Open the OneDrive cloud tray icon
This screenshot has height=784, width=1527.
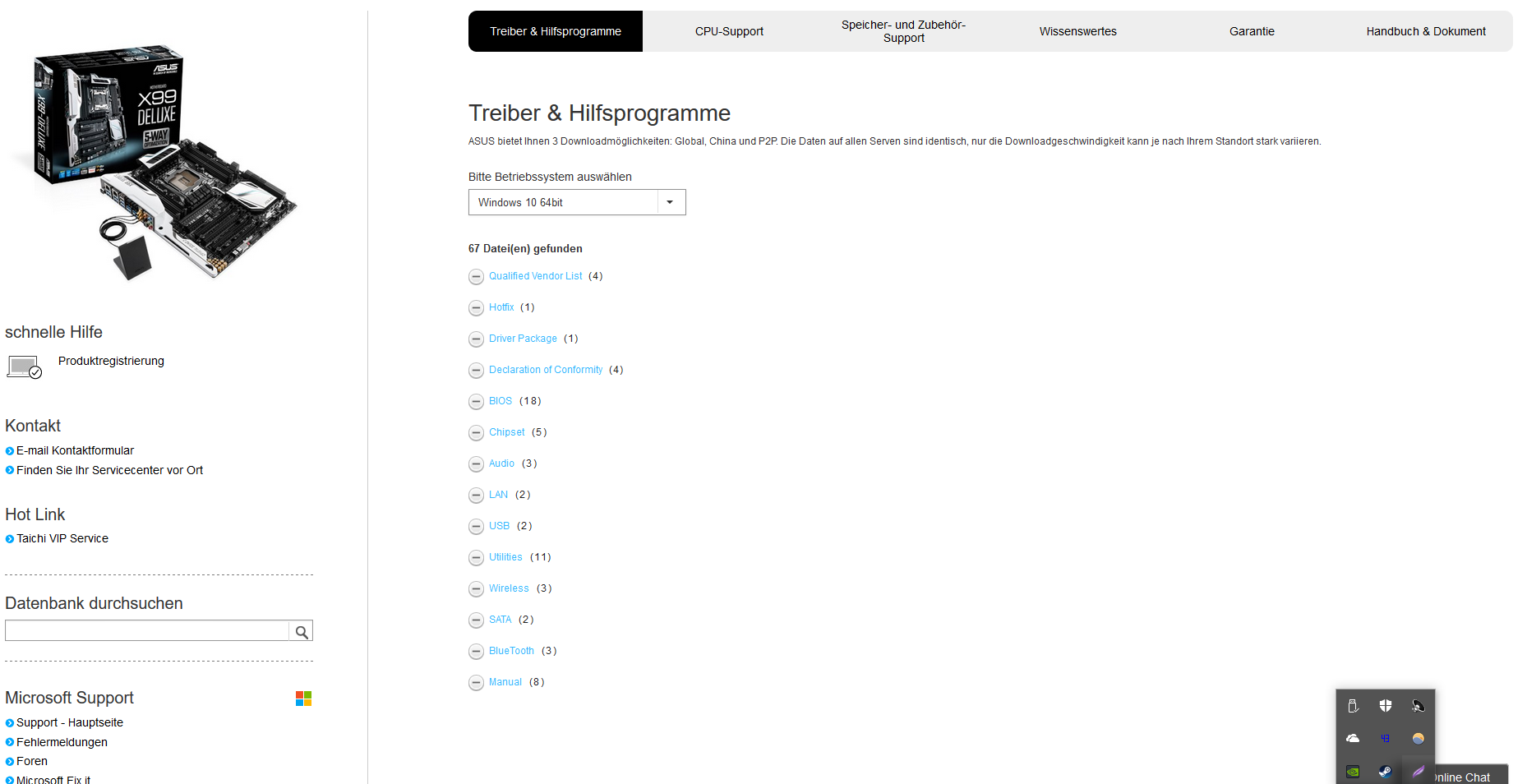click(1353, 739)
